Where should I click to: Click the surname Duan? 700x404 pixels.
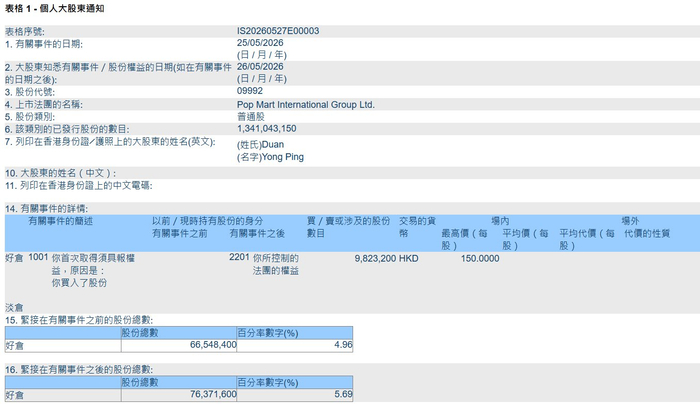pos(272,145)
